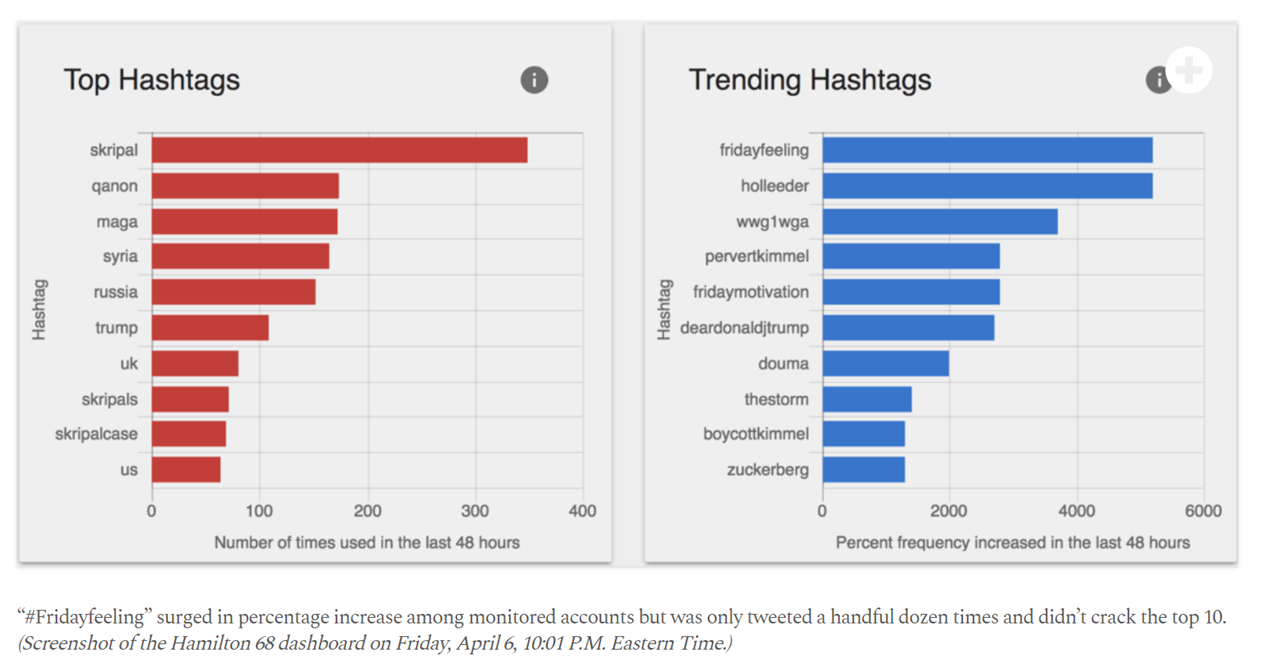The width and height of the screenshot is (1270, 660).
Task: Click the Top Hashtags info icon
Action: (534, 80)
